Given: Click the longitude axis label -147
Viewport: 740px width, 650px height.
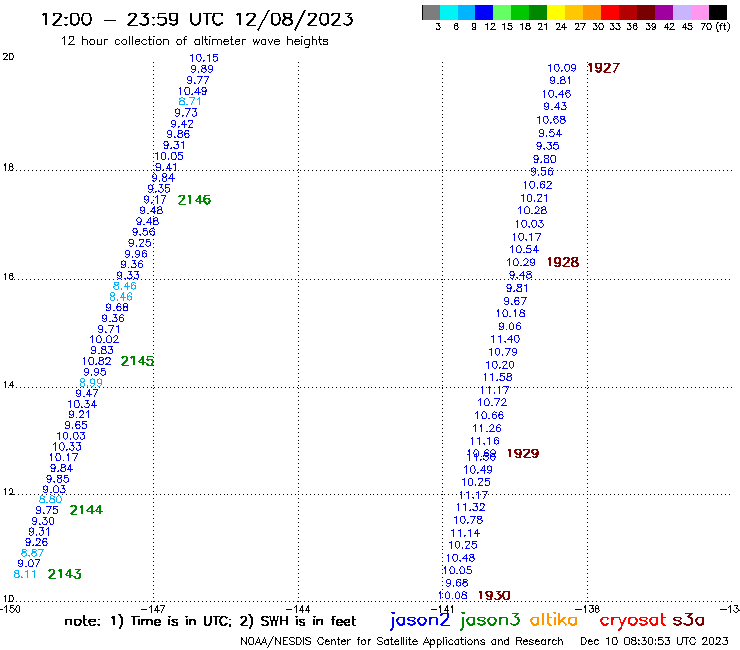Looking at the screenshot, I should 153,609.
